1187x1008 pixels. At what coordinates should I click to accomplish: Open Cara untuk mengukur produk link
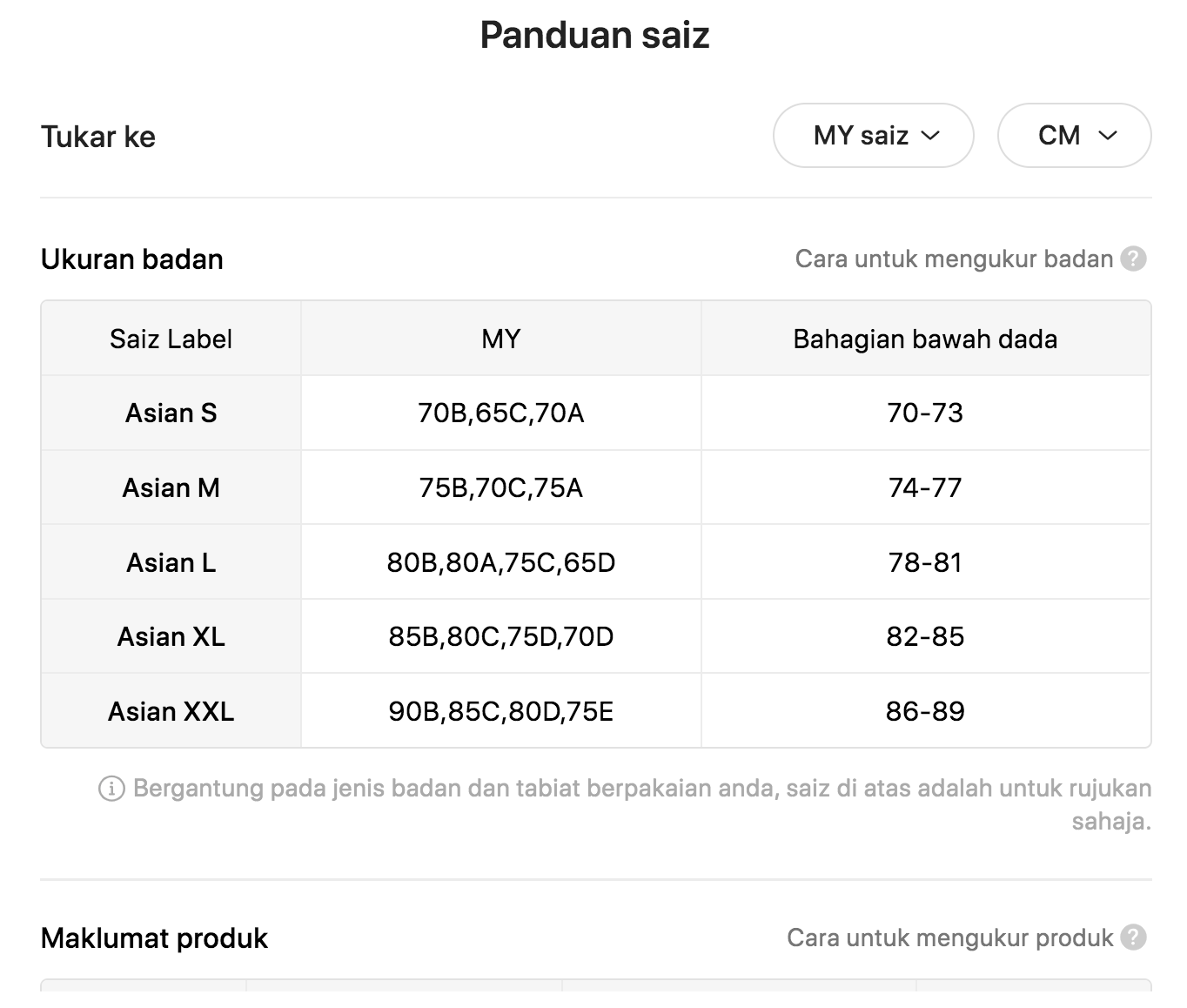click(x=949, y=937)
